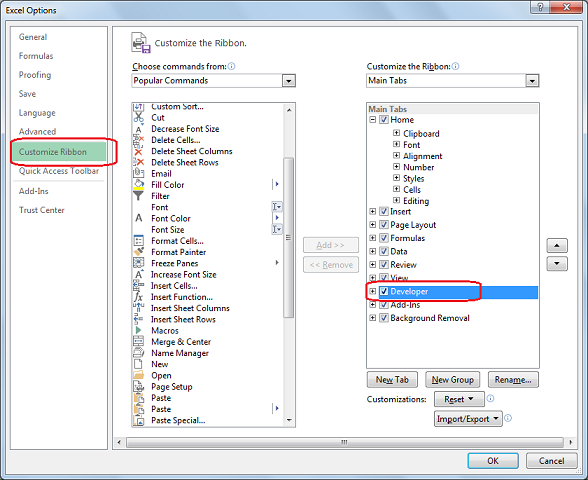The width and height of the screenshot is (588, 480).
Task: Uncheck the Developer tab checkbox
Action: pos(384,291)
